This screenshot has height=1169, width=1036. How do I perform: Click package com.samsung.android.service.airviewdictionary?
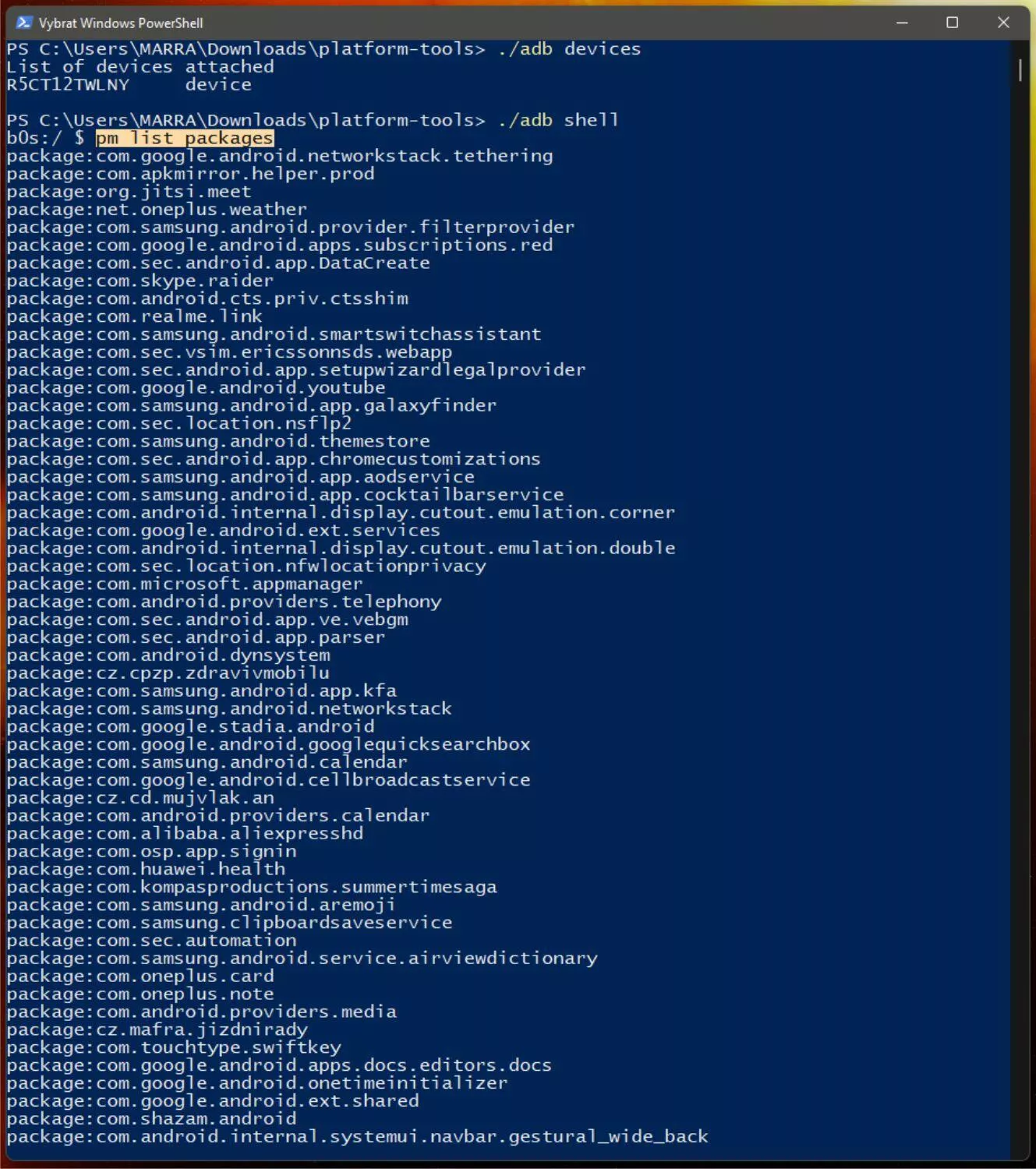[x=302, y=959]
